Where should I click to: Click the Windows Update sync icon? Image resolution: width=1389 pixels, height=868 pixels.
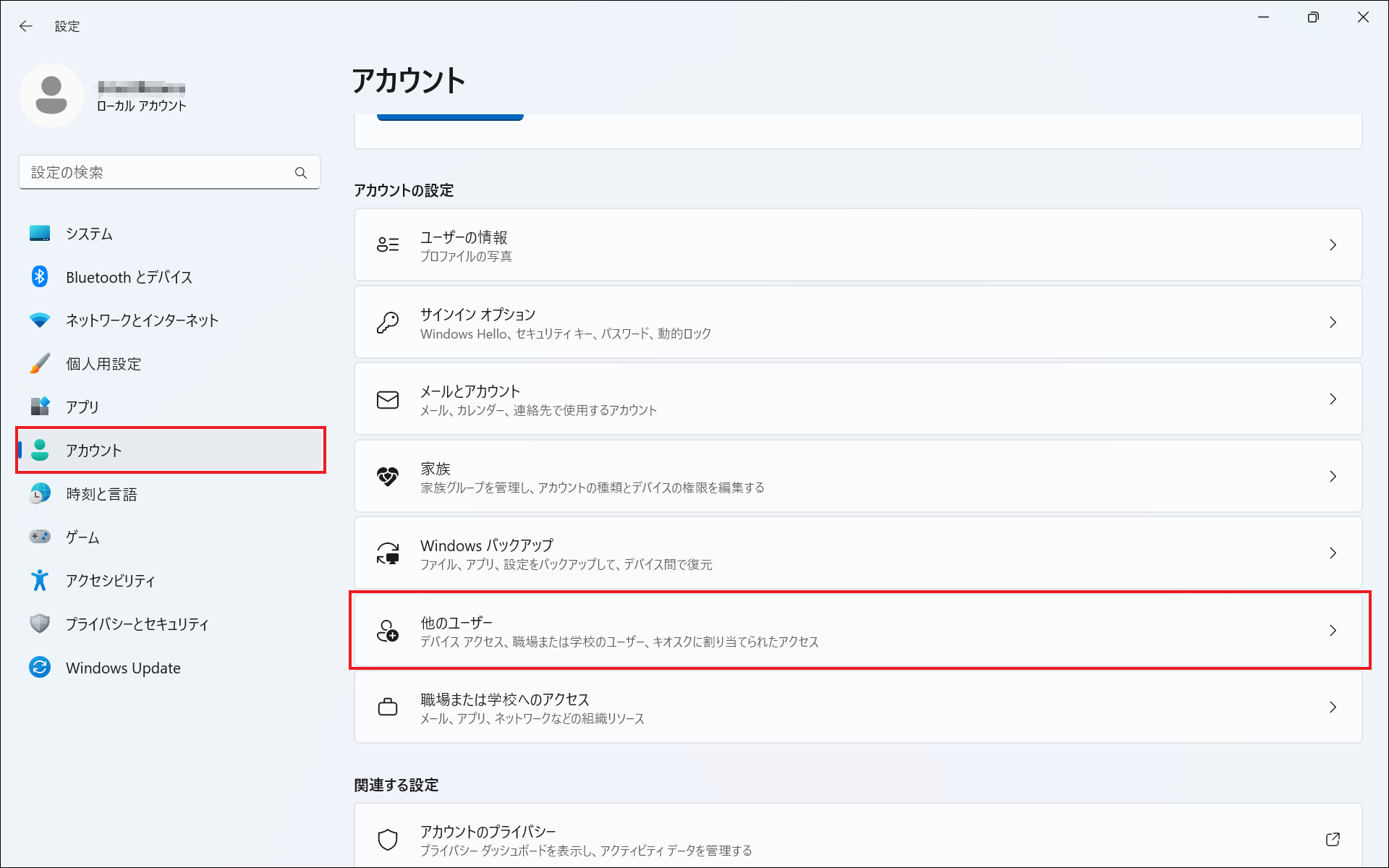[40, 667]
